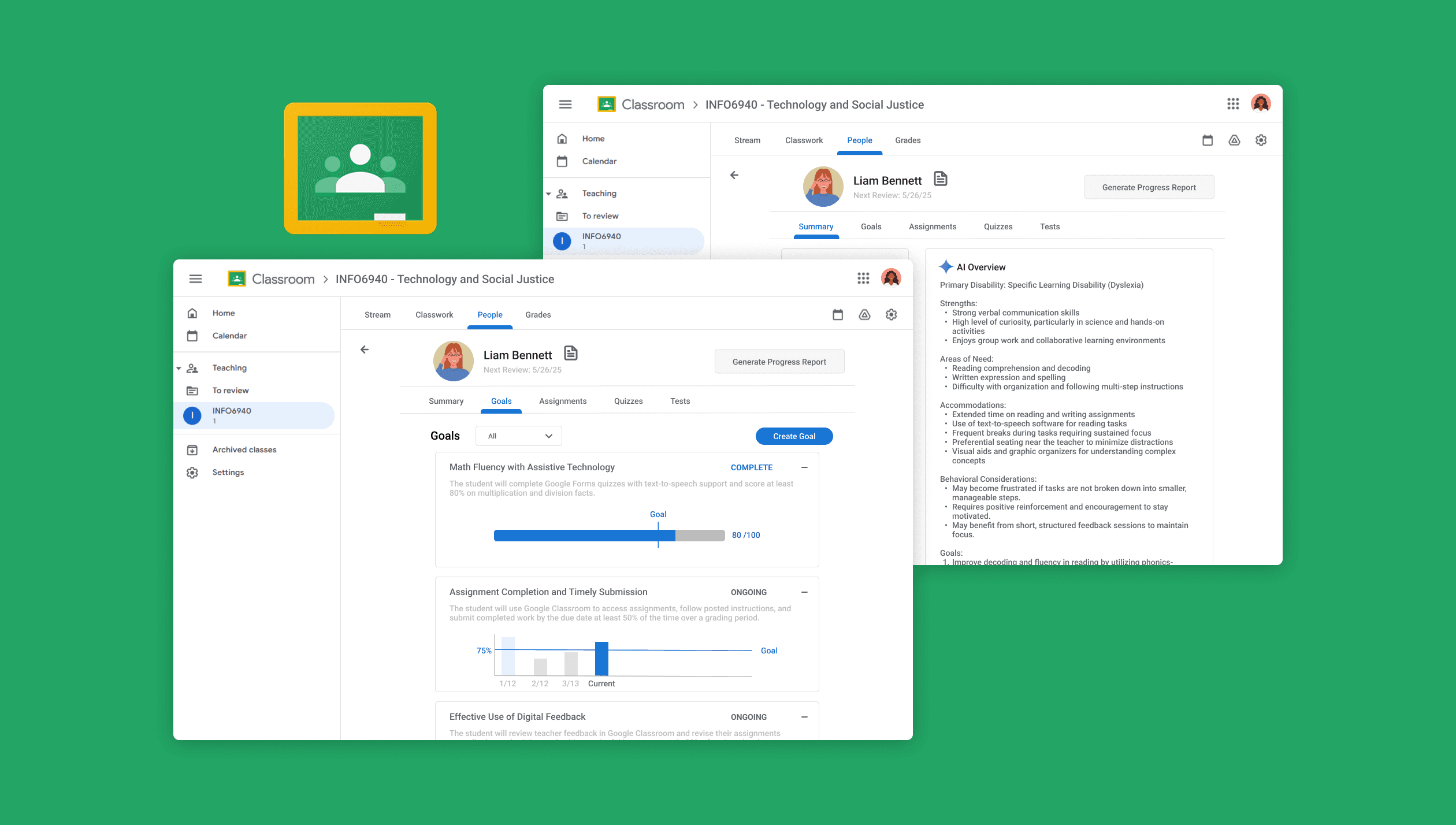The width and height of the screenshot is (1456, 825).
Task: Open class settings gear in the front window toolbar
Action: (891, 315)
